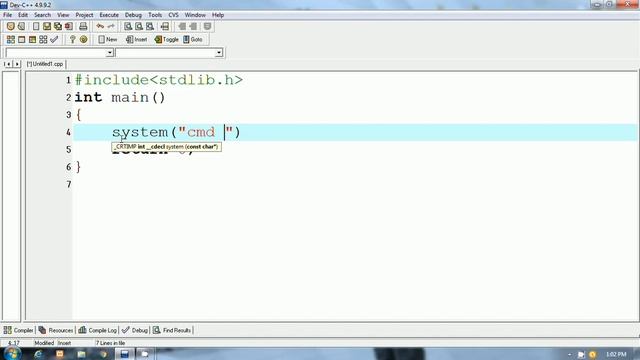Click the Dev-C++ taskbar button
Image resolution: width=640 pixels, height=360 pixels.
pos(124,354)
